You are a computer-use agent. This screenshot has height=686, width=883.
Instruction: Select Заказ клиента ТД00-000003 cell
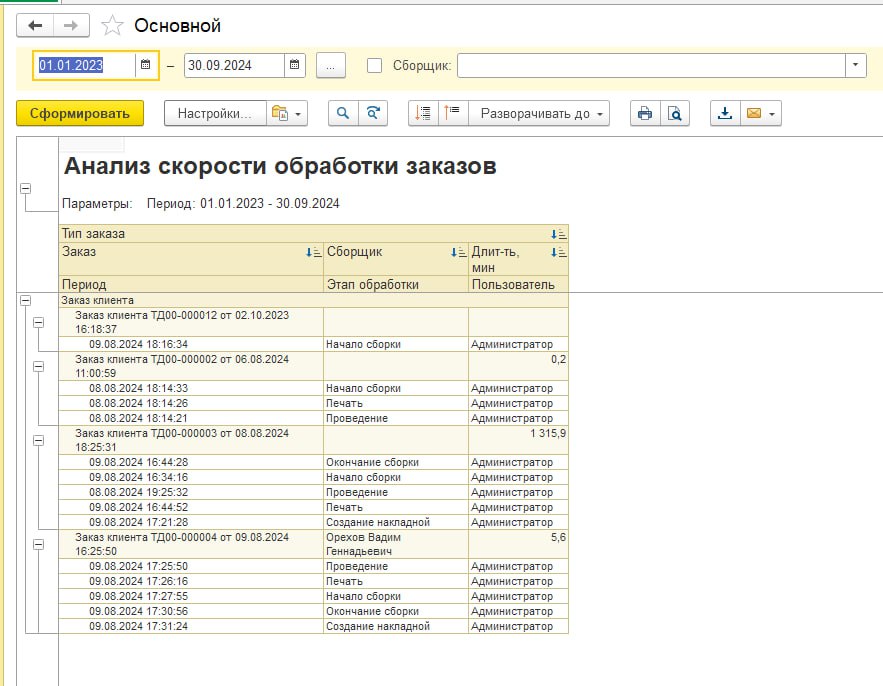click(x=191, y=440)
